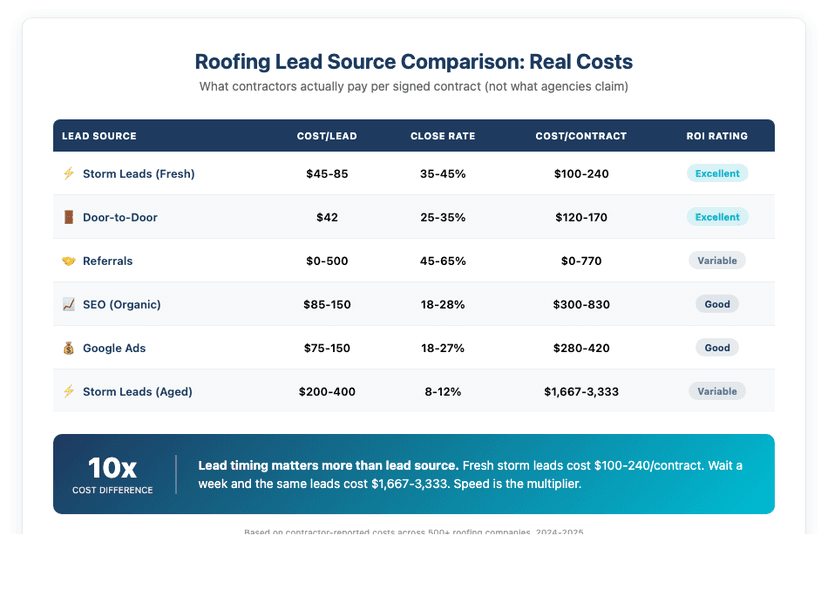Click the $100-240 cost per contract cell
Image resolution: width=828 pixels, height=610 pixels.
(x=581, y=174)
